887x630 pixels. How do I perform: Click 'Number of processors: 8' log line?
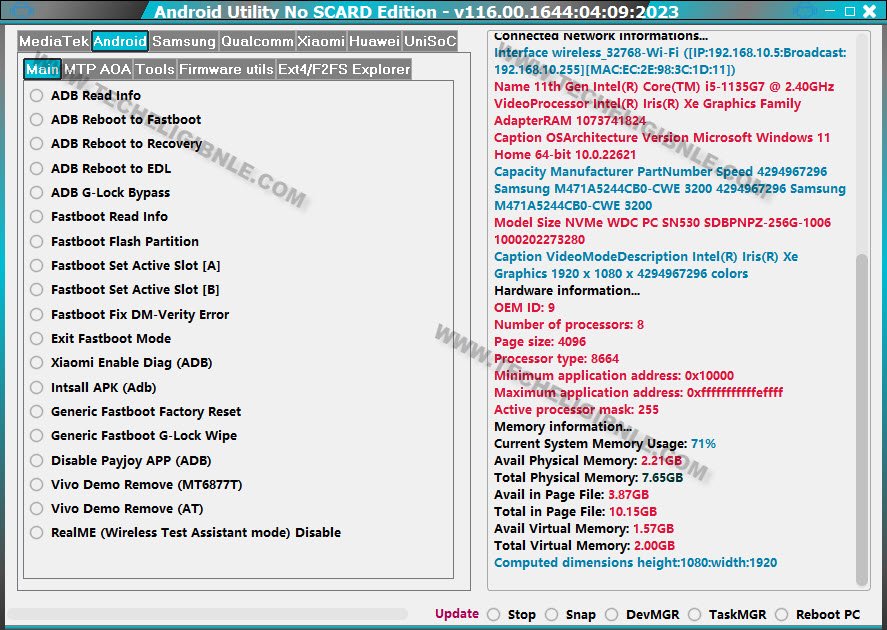click(x=569, y=325)
